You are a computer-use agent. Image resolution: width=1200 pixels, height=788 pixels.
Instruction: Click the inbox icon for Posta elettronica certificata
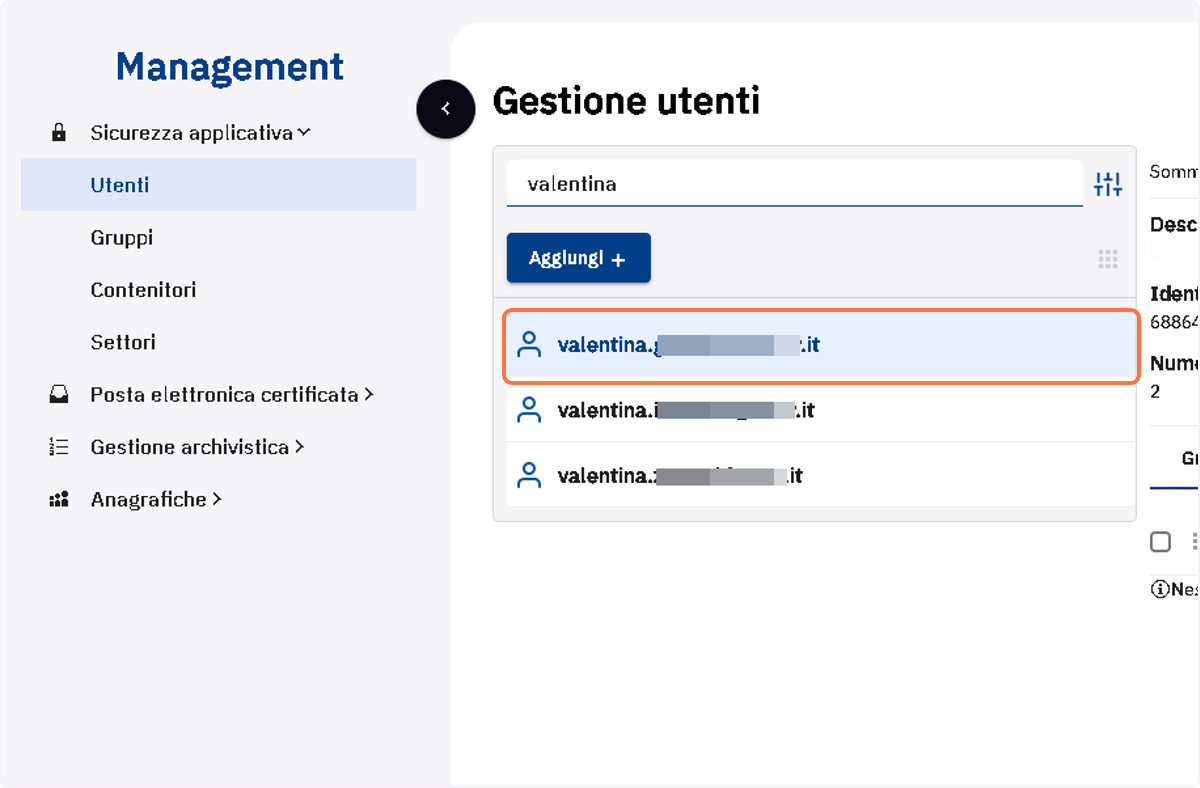(x=59, y=395)
